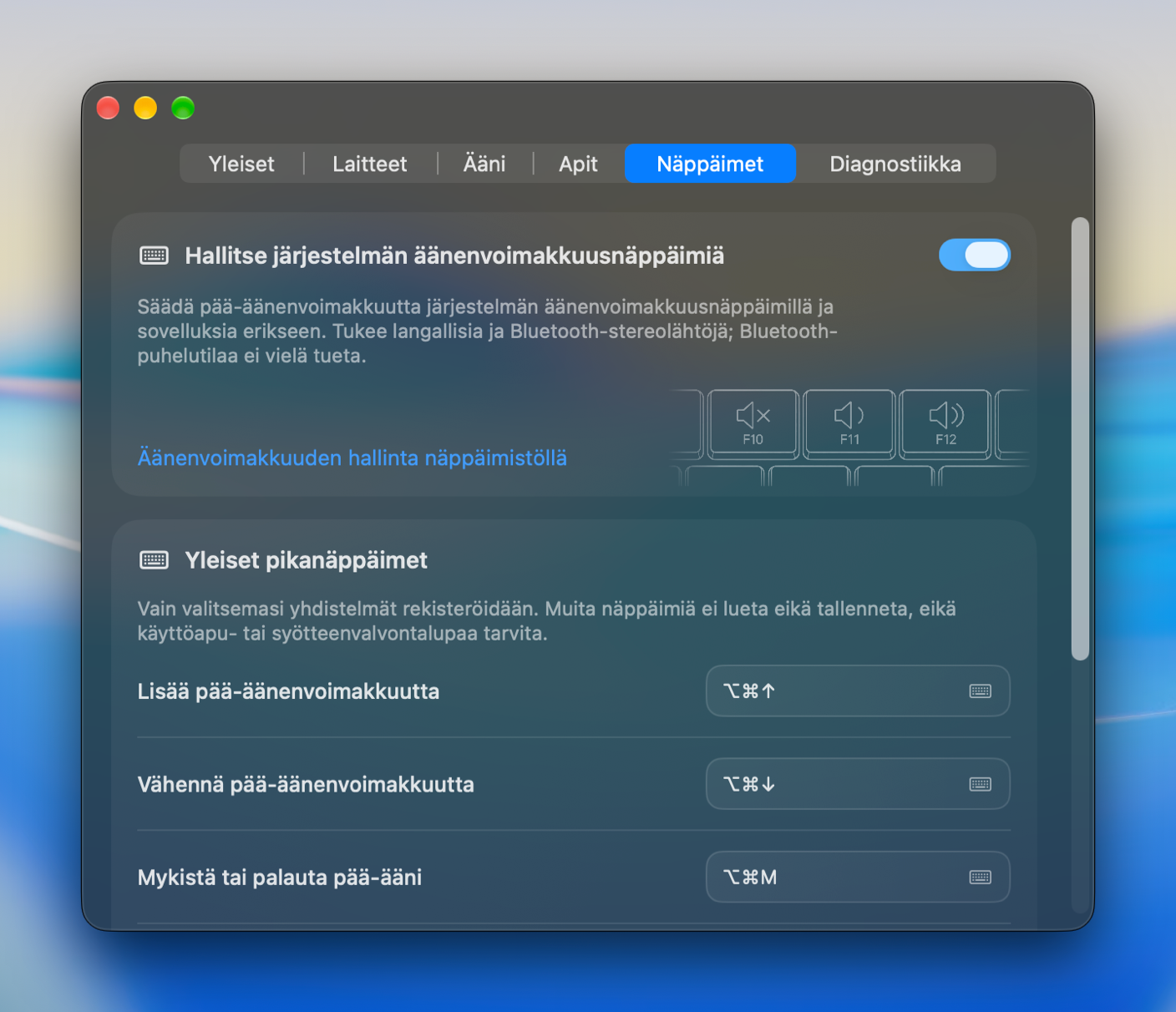Click the description starting with Vain valitsemasi yhdistelmät
Screen dimensions: 1176x1012
tap(547, 621)
